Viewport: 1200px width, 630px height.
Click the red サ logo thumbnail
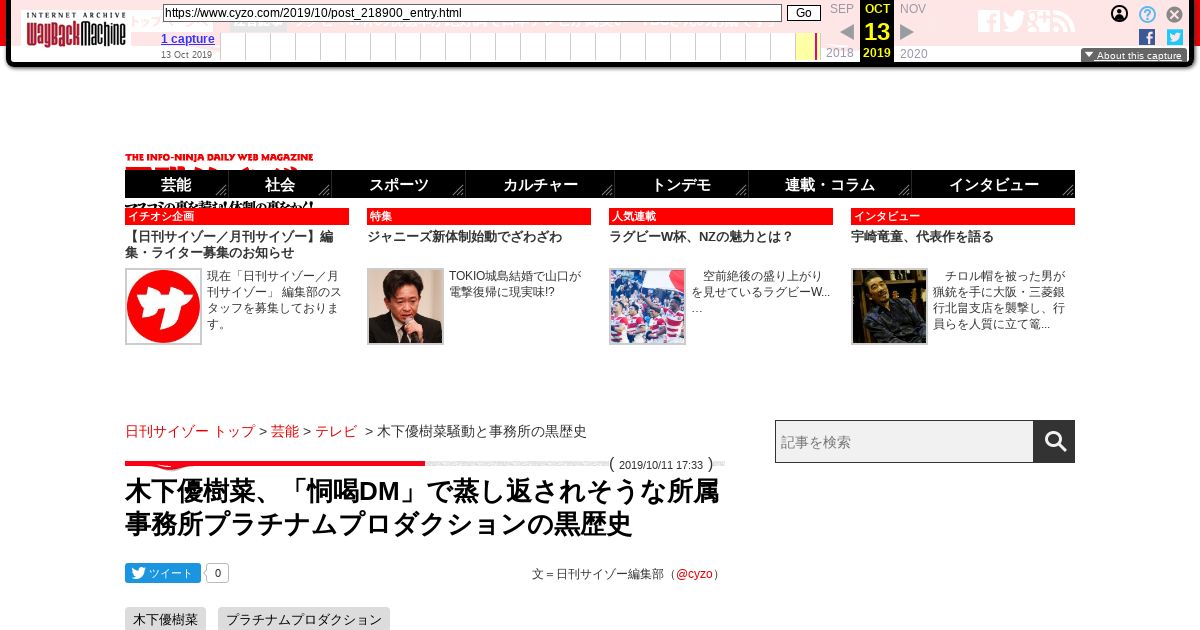pyautogui.click(x=163, y=306)
